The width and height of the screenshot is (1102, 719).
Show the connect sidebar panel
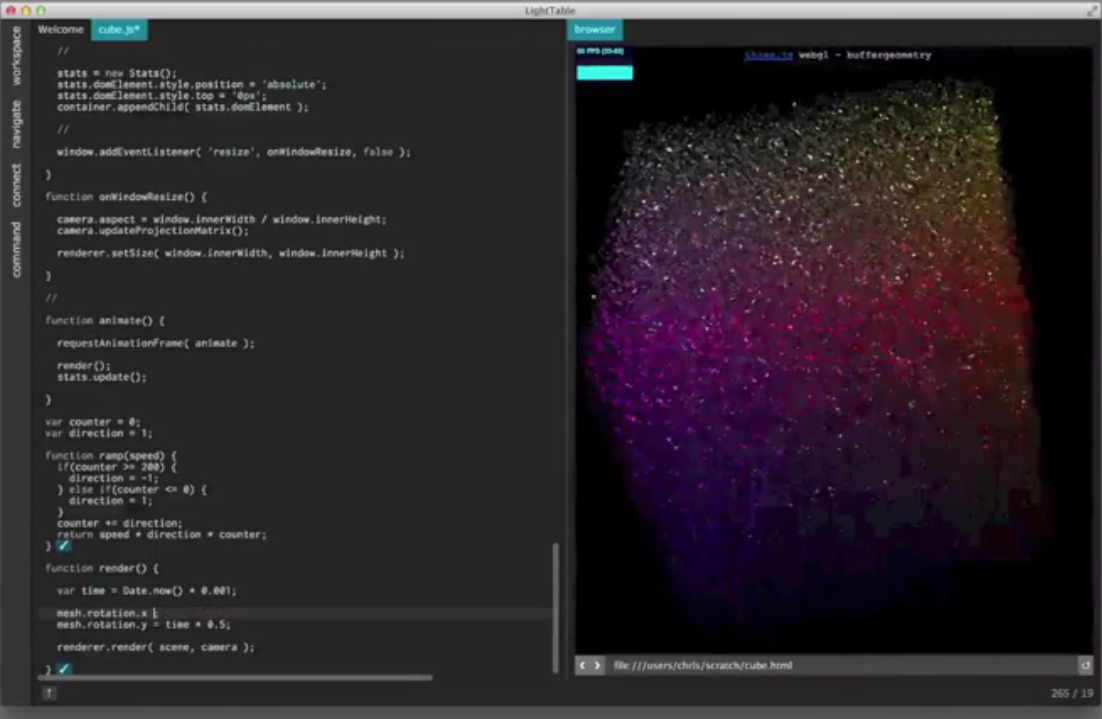pos(16,185)
